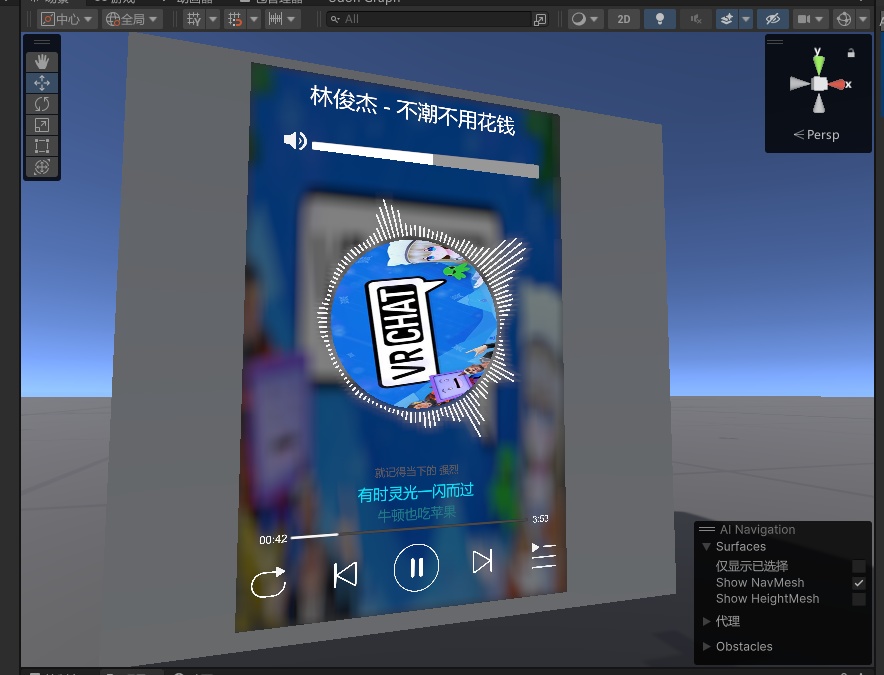The height and width of the screenshot is (675, 884).
Task: Expand the 代理 section
Action: click(x=708, y=620)
